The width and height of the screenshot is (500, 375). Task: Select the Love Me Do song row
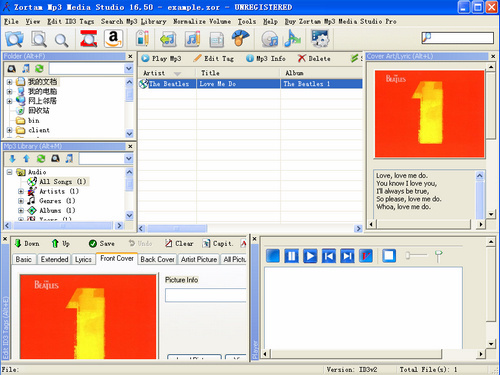pos(250,84)
